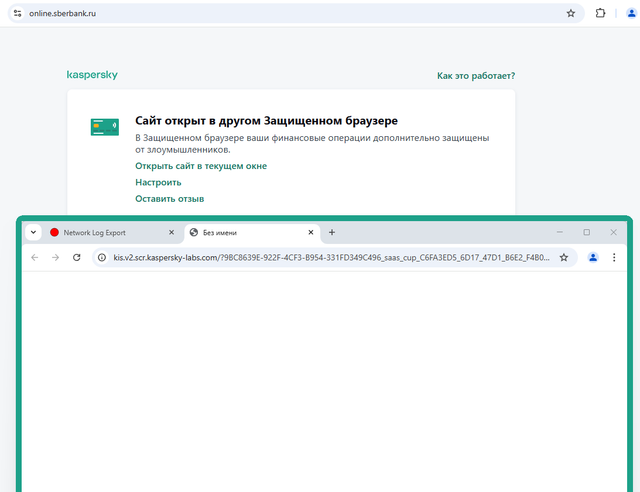
Task: Click the globe favicon of 'Без имени' tab
Action: coord(194,232)
